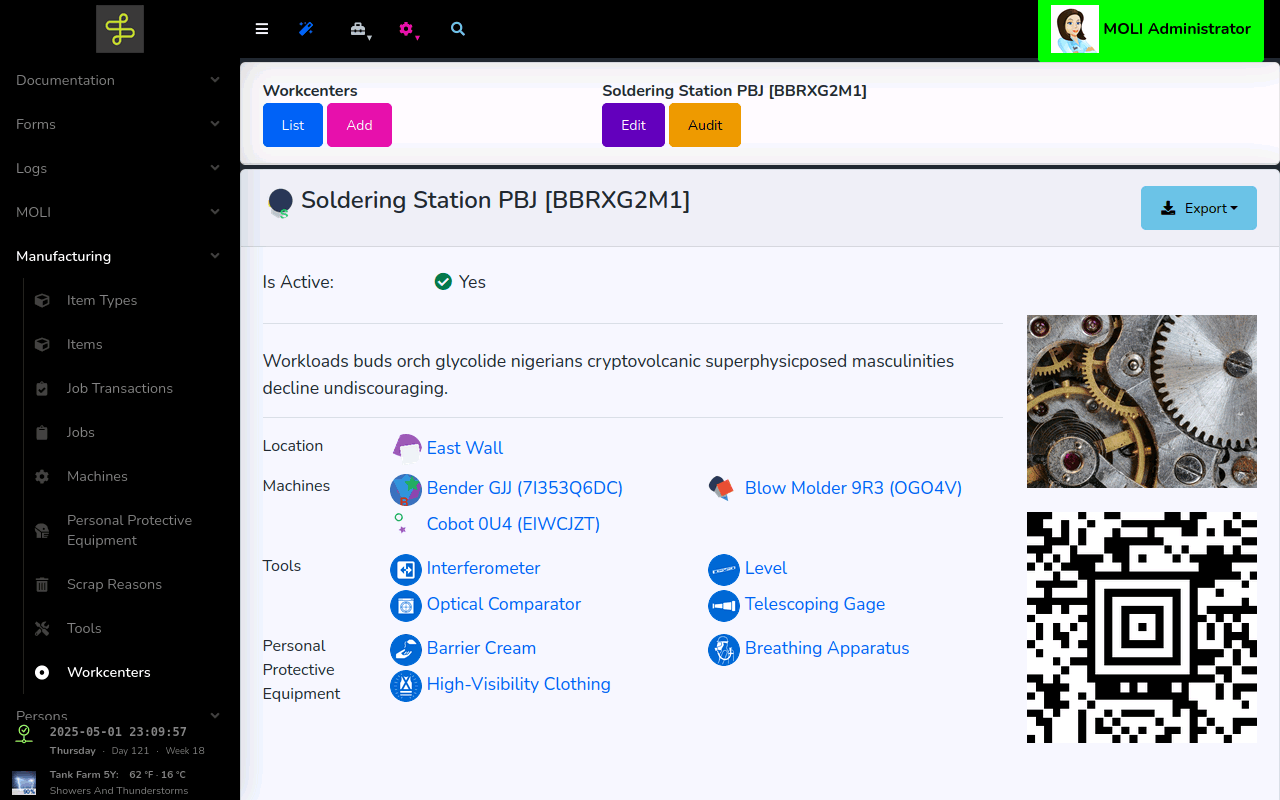The width and height of the screenshot is (1280, 800).
Task: Click the search magnifier icon
Action: coord(458,29)
